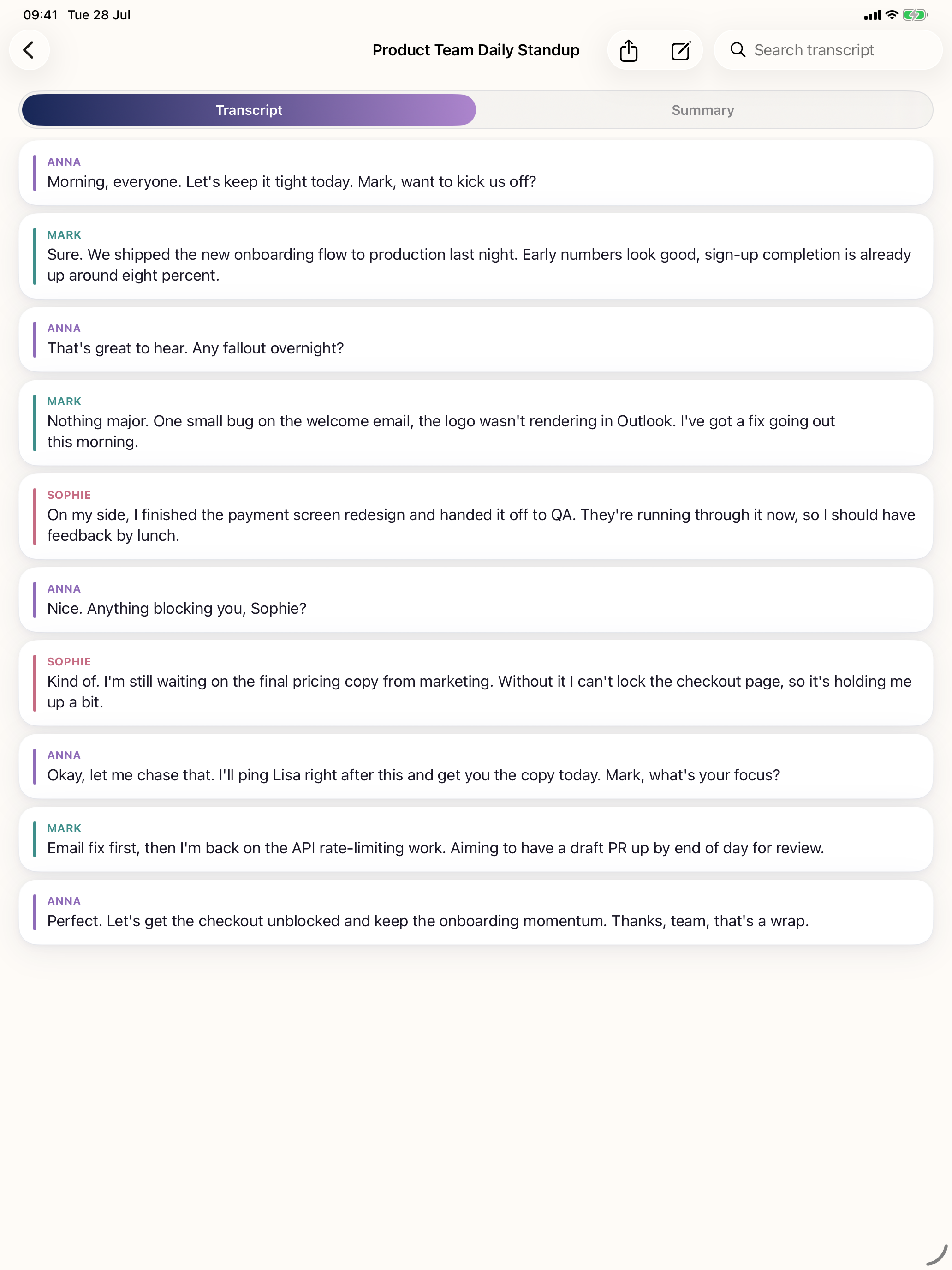Select Anna's closing 'that's a wrap' message
Screen dimensions: 952x1270
click(476, 912)
